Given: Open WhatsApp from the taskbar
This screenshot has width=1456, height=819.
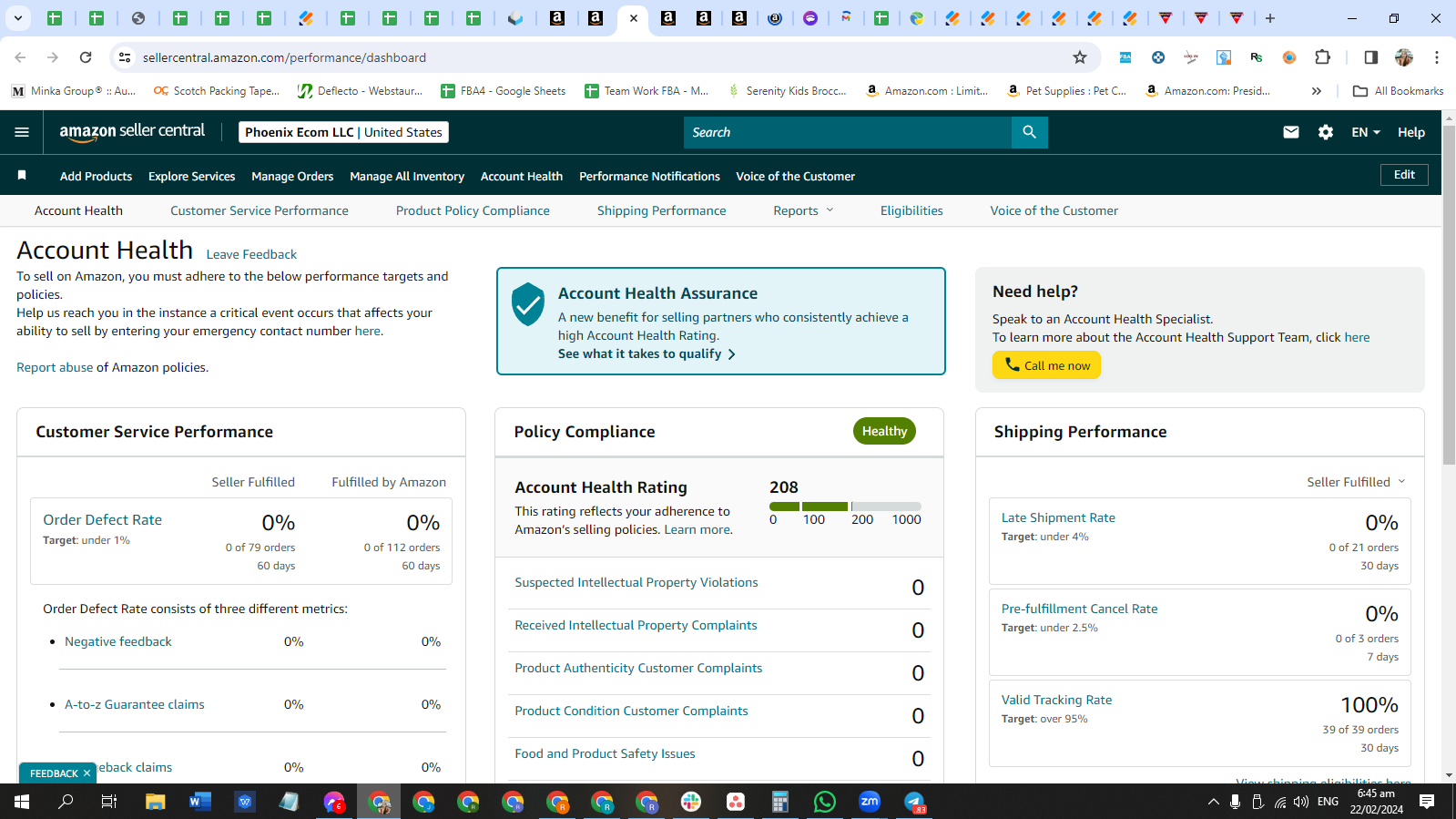Looking at the screenshot, I should [x=825, y=802].
